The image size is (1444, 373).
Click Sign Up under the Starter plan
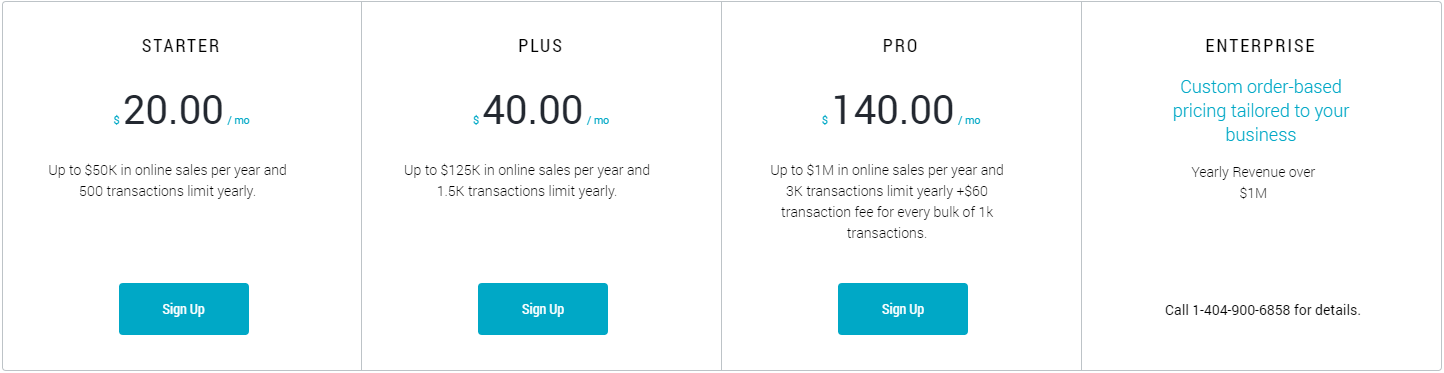[183, 309]
